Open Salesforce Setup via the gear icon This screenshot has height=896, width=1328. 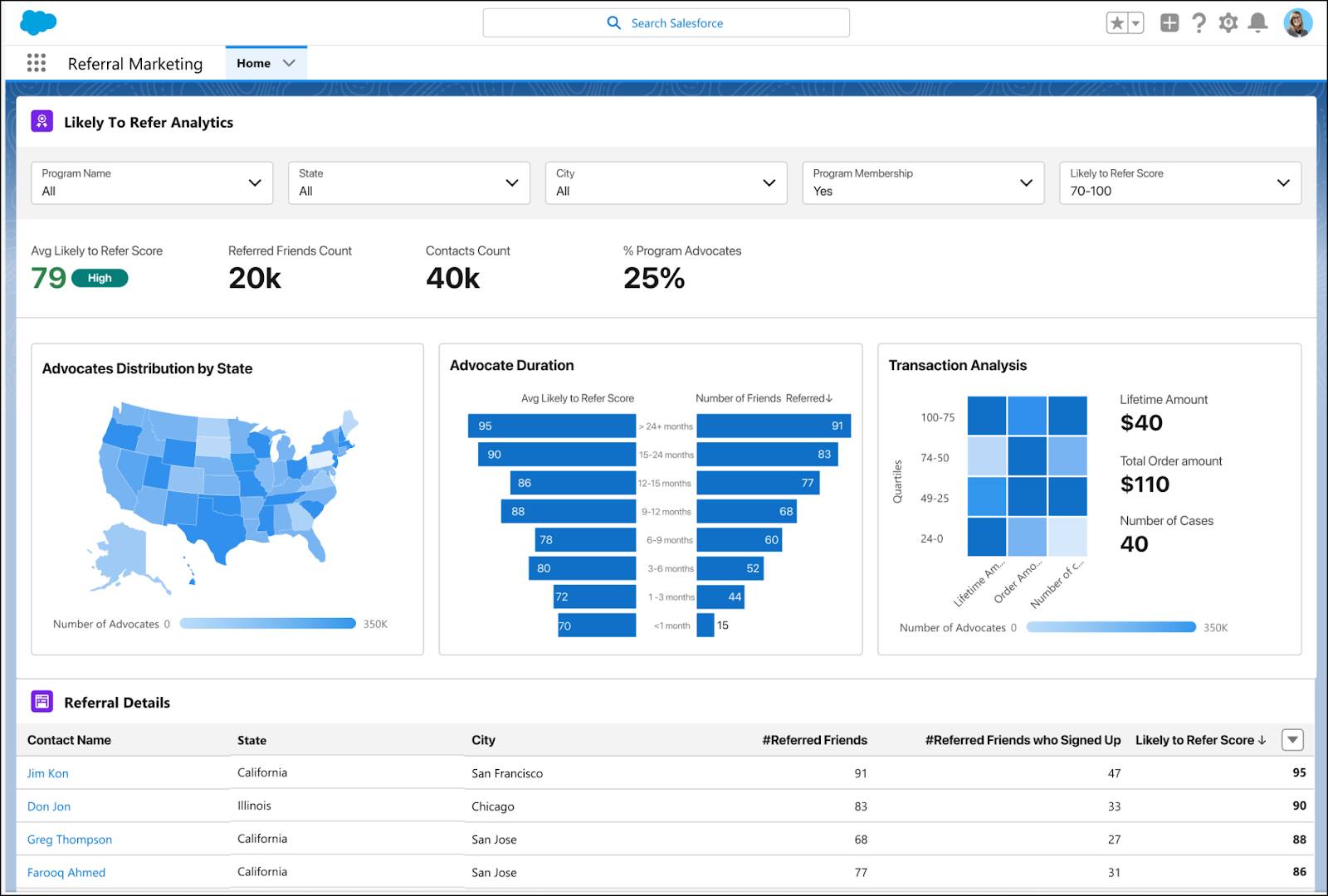click(1228, 23)
